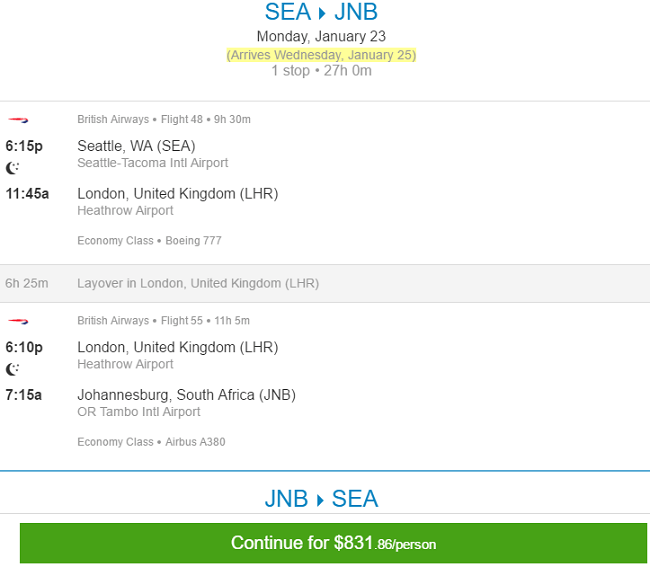Click Johannesburg, South Africa (JNB) arrival
The image size is (650, 567).
pyautogui.click(x=187, y=395)
